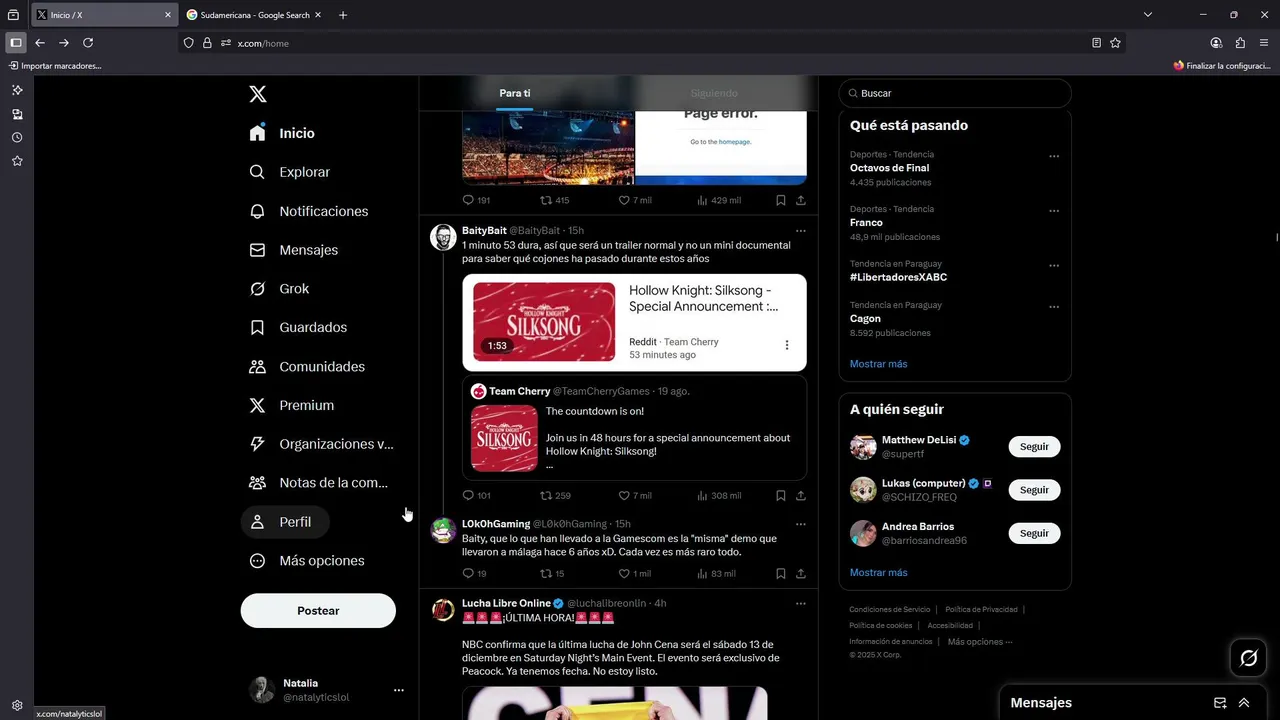
Task: Play the Silksong Special Announcement video thumbnail
Action: (544, 321)
